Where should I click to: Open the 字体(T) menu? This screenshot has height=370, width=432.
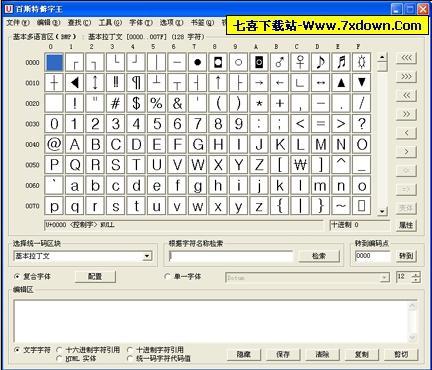[141, 23]
